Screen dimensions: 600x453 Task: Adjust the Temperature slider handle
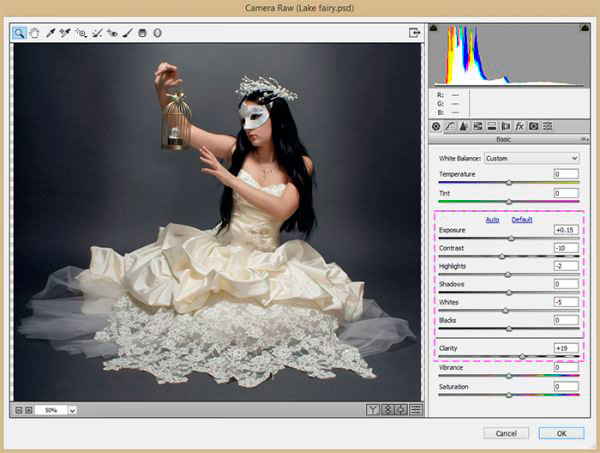point(509,183)
